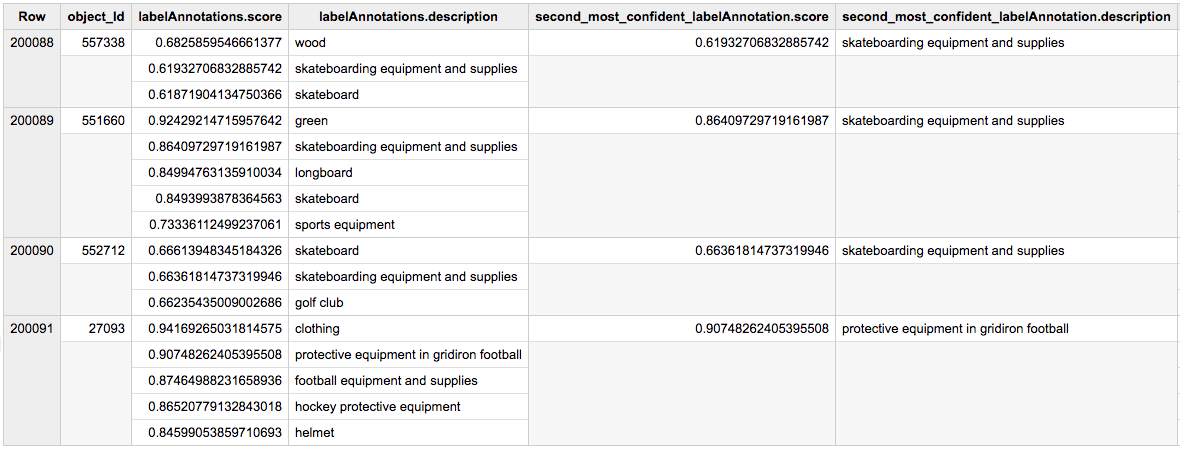
Task: Select the "helmet" label description
Action: 314,433
